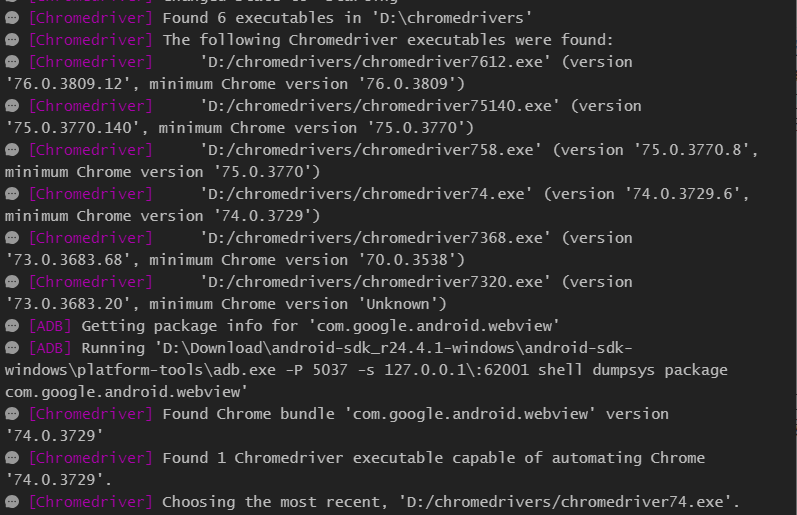Click the bubble icon beside 'Found 6 executables'
The width and height of the screenshot is (797, 515).
coord(12,18)
